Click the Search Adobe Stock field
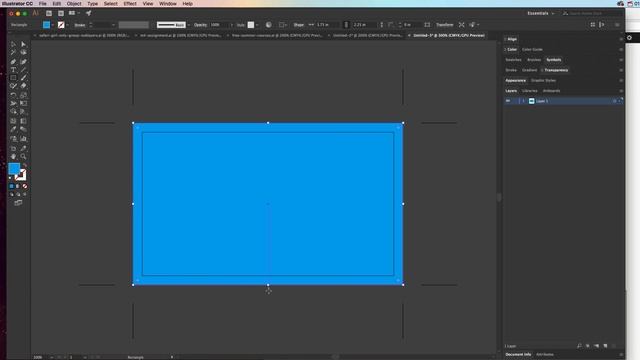 coord(590,13)
